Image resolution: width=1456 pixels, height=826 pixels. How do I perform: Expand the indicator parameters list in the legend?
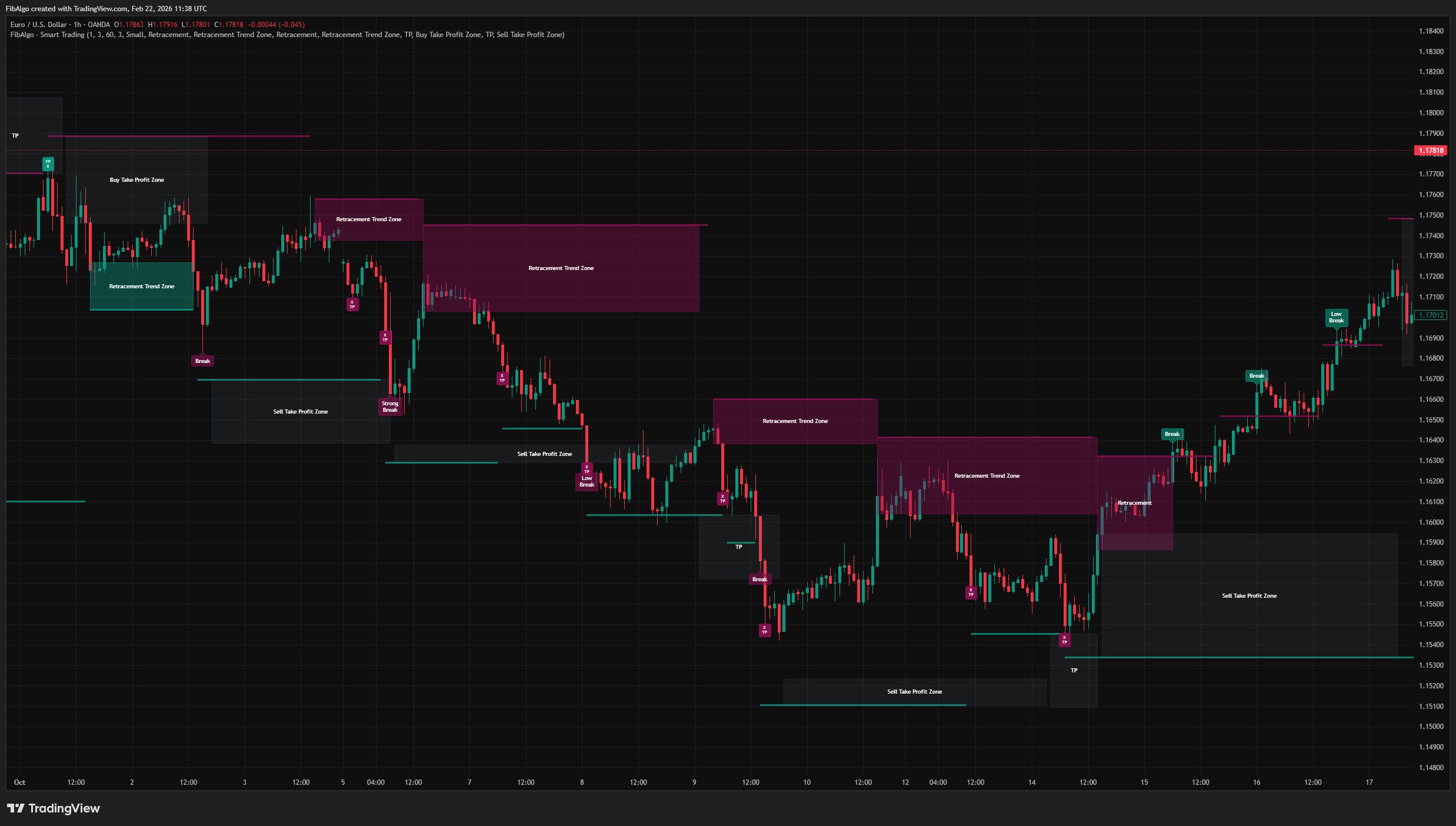[x=294, y=35]
